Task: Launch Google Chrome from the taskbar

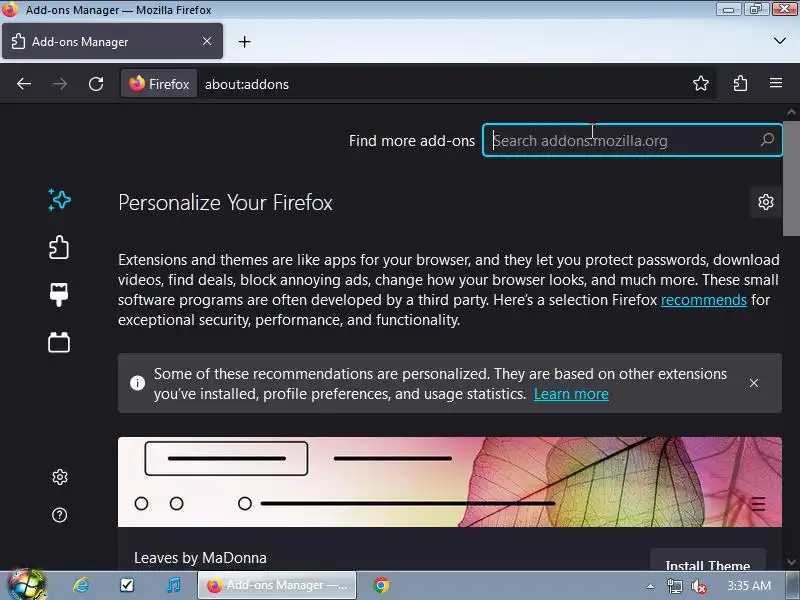Action: pos(381,585)
